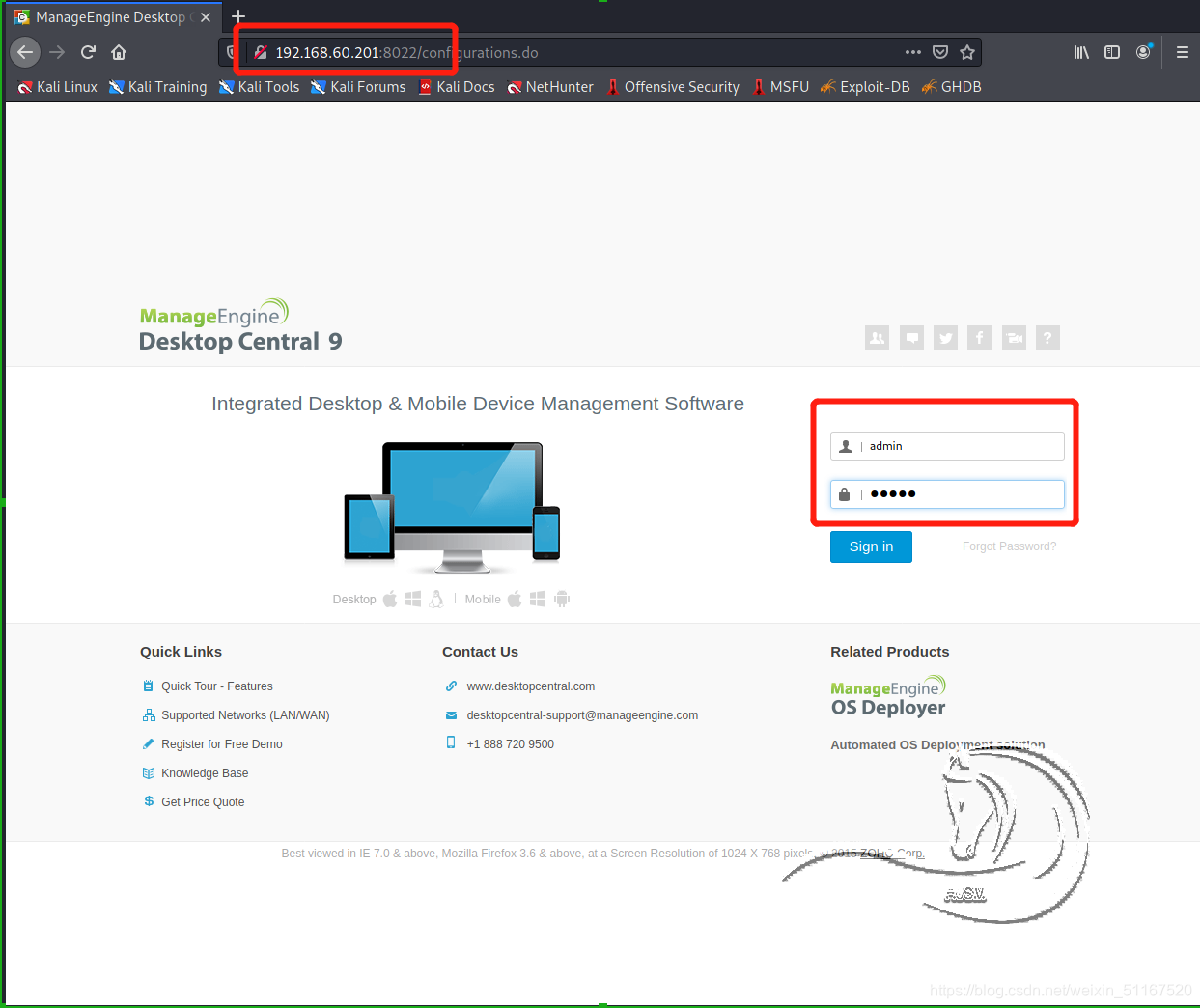This screenshot has height=1008, width=1201.
Task: Open the Firefox home page icon
Action: tap(119, 52)
